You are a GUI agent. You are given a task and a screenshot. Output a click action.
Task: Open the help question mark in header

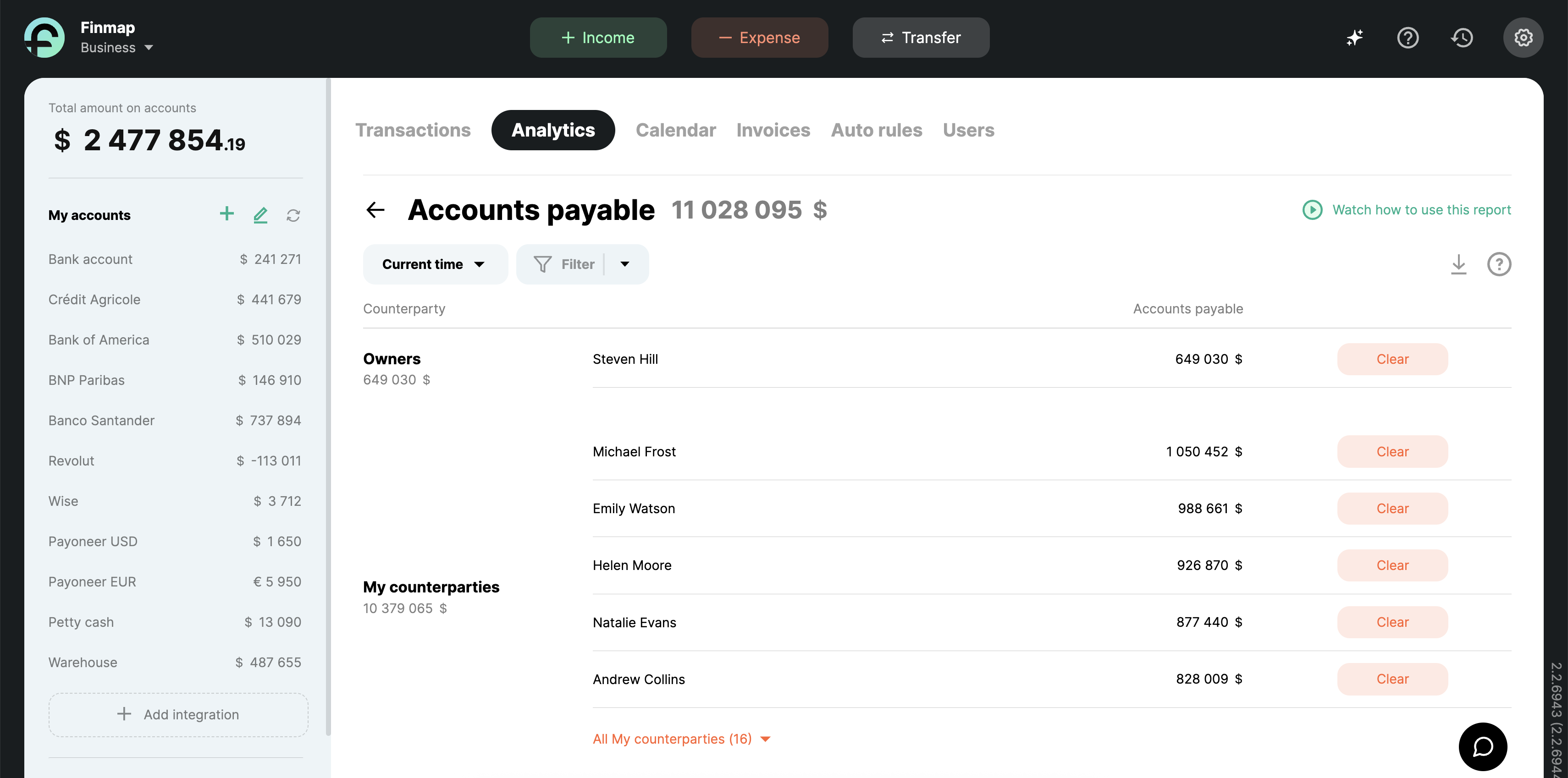[1408, 38]
